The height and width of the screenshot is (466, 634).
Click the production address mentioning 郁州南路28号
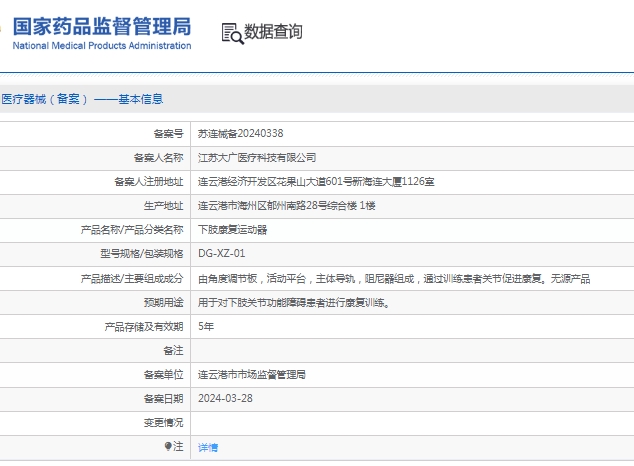pyautogui.click(x=287, y=206)
